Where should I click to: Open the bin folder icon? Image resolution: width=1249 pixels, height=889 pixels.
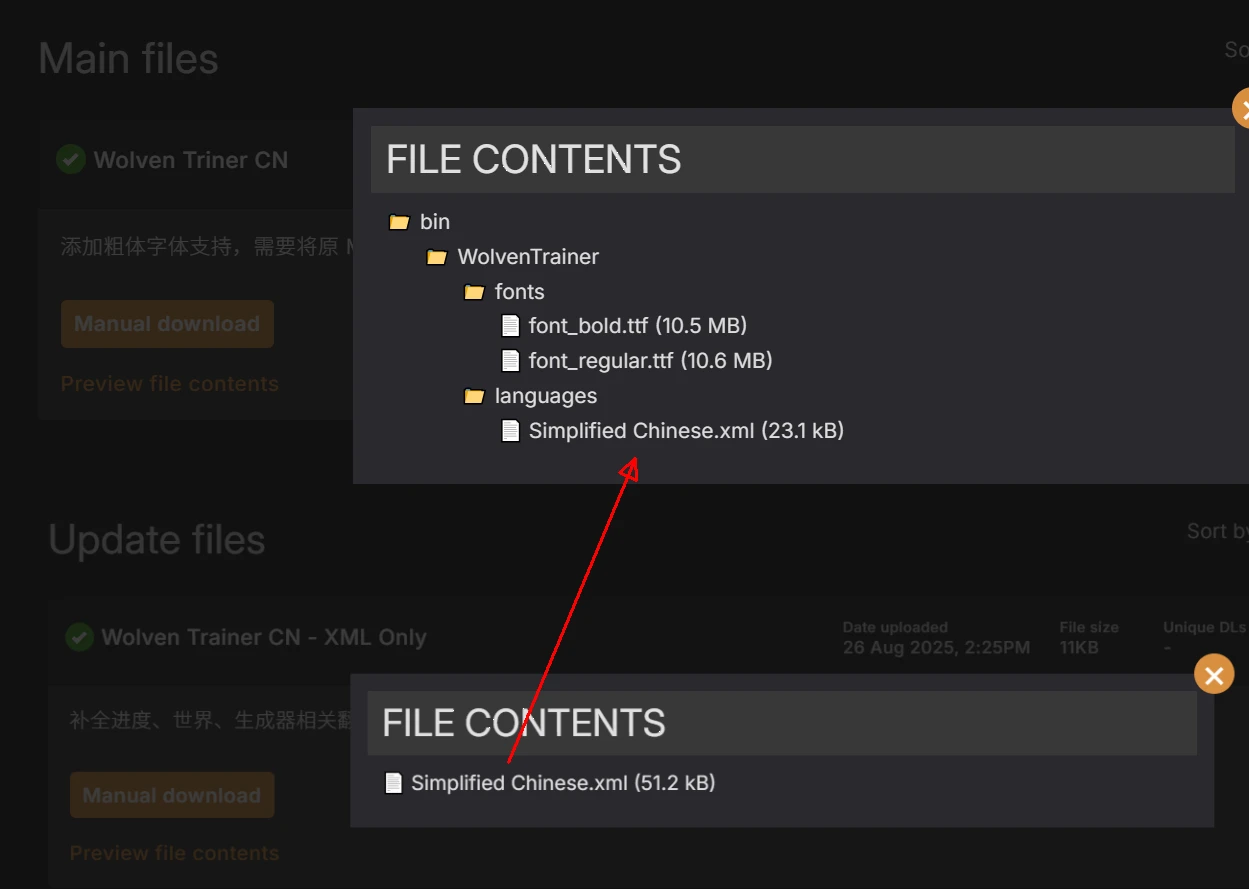398,221
